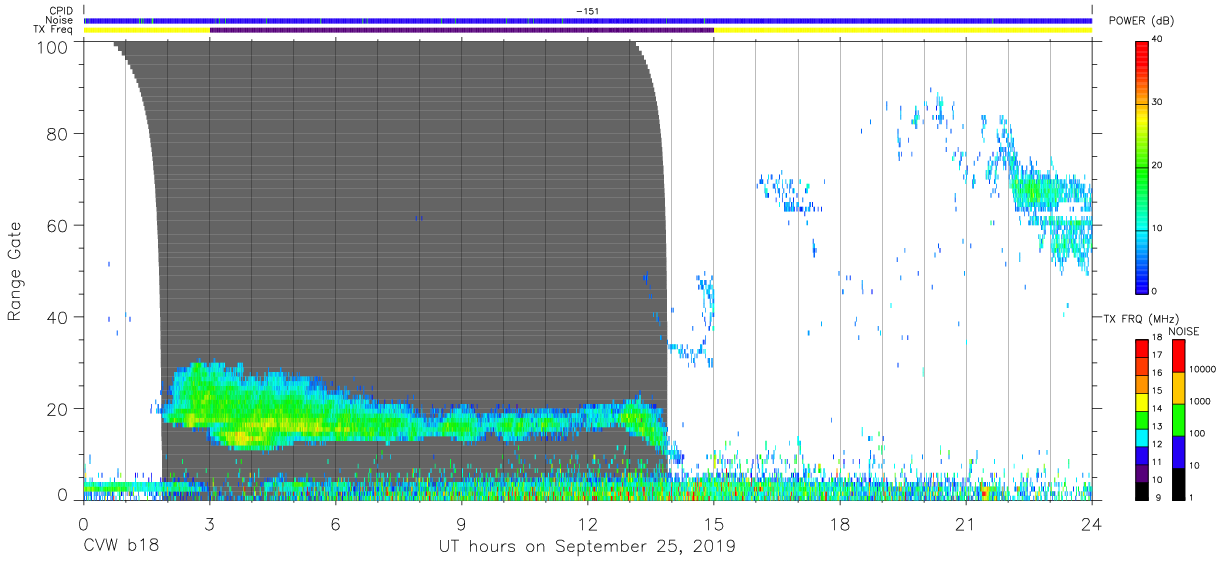The height and width of the screenshot is (567, 1228).
Task: Click the blue Noise bar strip
Action: pos(588,21)
